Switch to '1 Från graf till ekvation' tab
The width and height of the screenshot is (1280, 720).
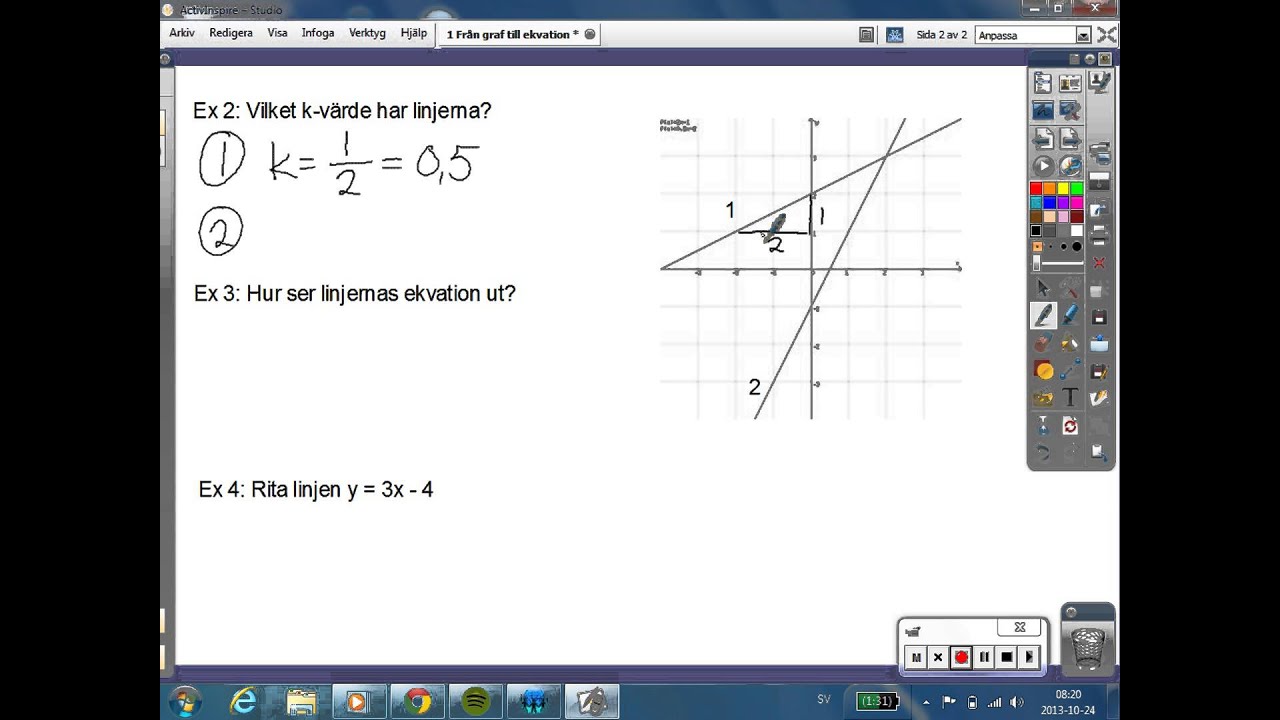pos(512,34)
